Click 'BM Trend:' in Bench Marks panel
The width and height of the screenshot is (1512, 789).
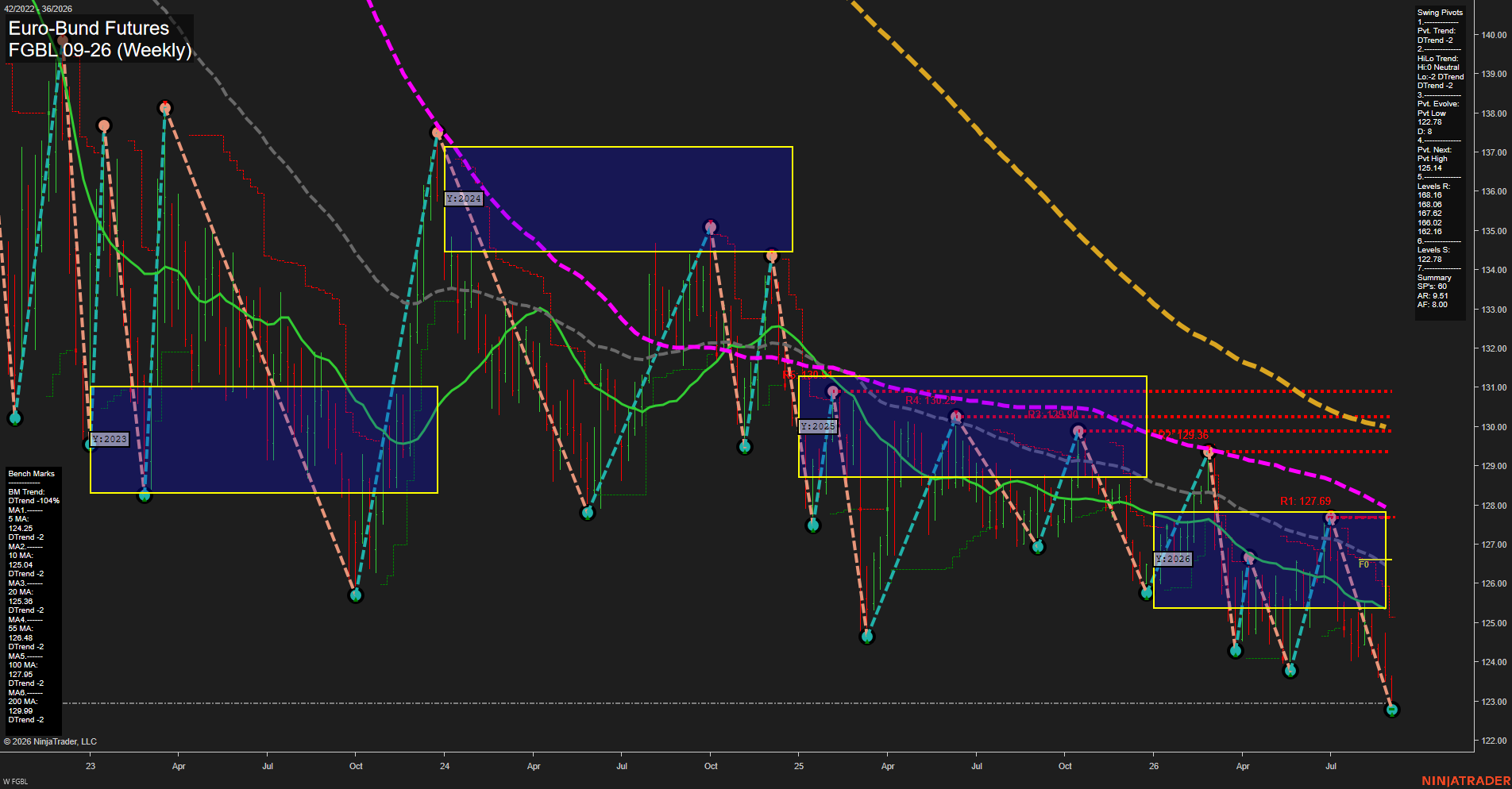[x=26, y=492]
